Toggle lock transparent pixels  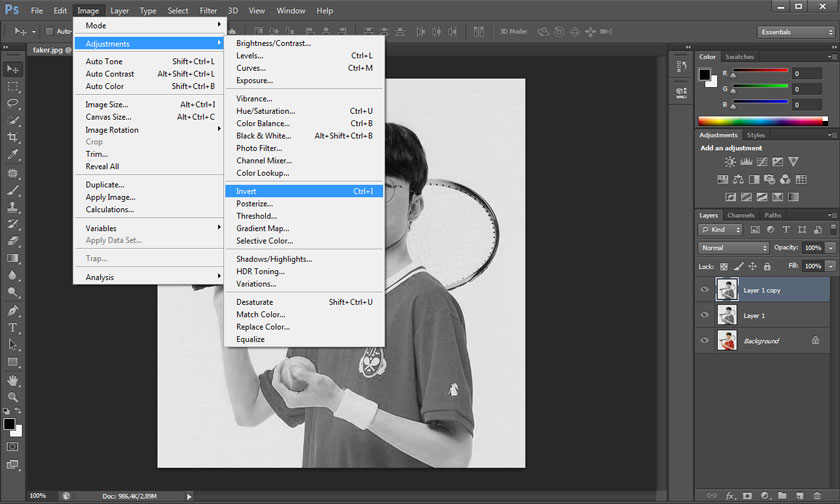click(724, 266)
